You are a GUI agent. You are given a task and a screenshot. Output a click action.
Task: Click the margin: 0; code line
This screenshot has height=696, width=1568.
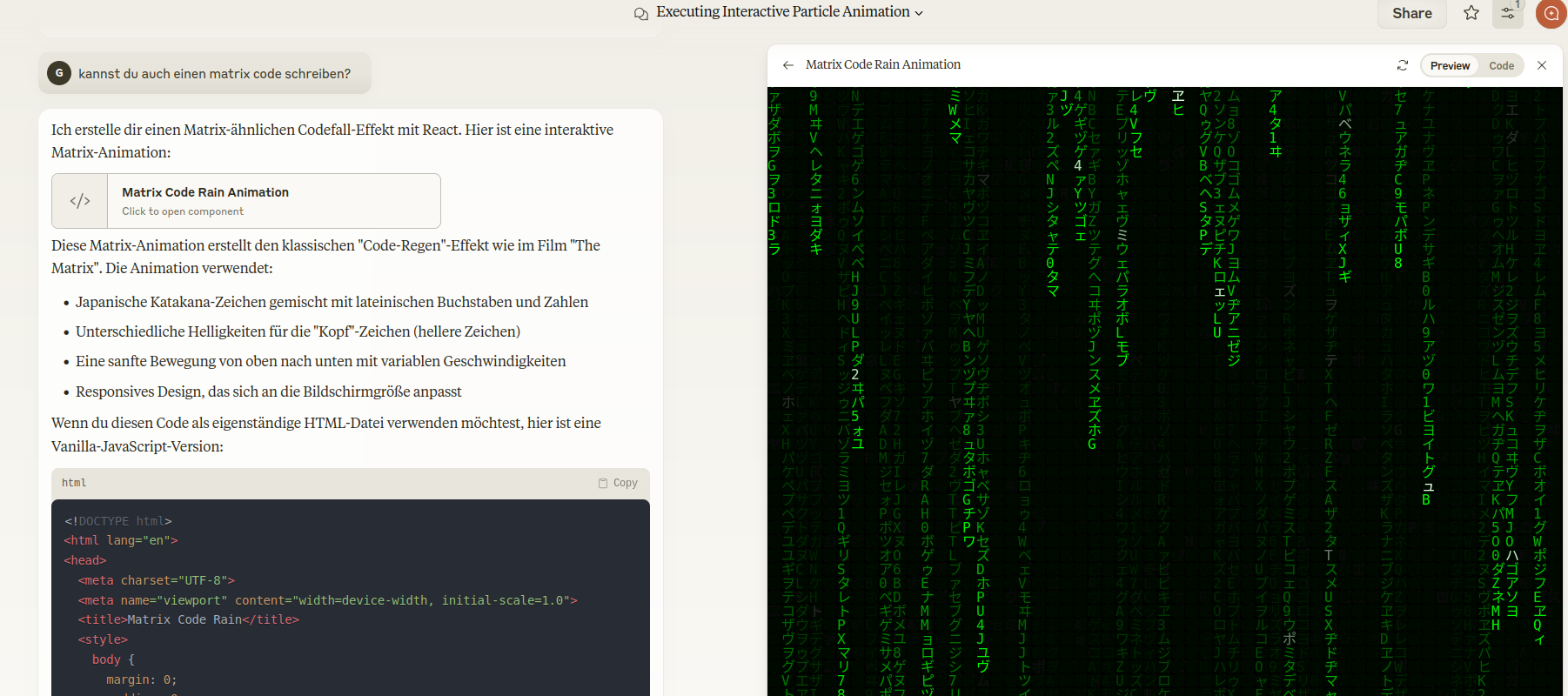click(x=141, y=679)
